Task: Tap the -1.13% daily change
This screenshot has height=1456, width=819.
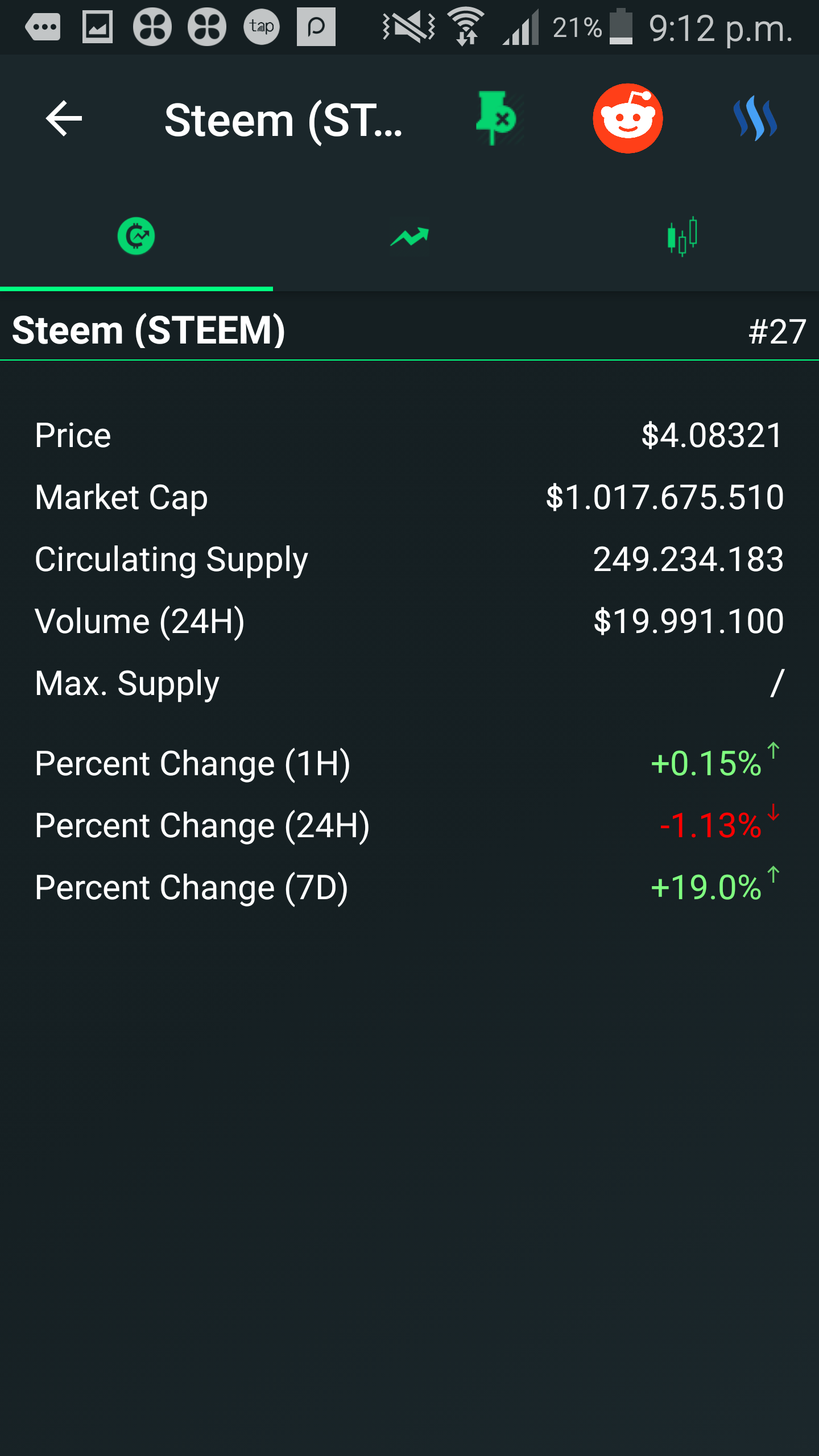Action: [710, 825]
